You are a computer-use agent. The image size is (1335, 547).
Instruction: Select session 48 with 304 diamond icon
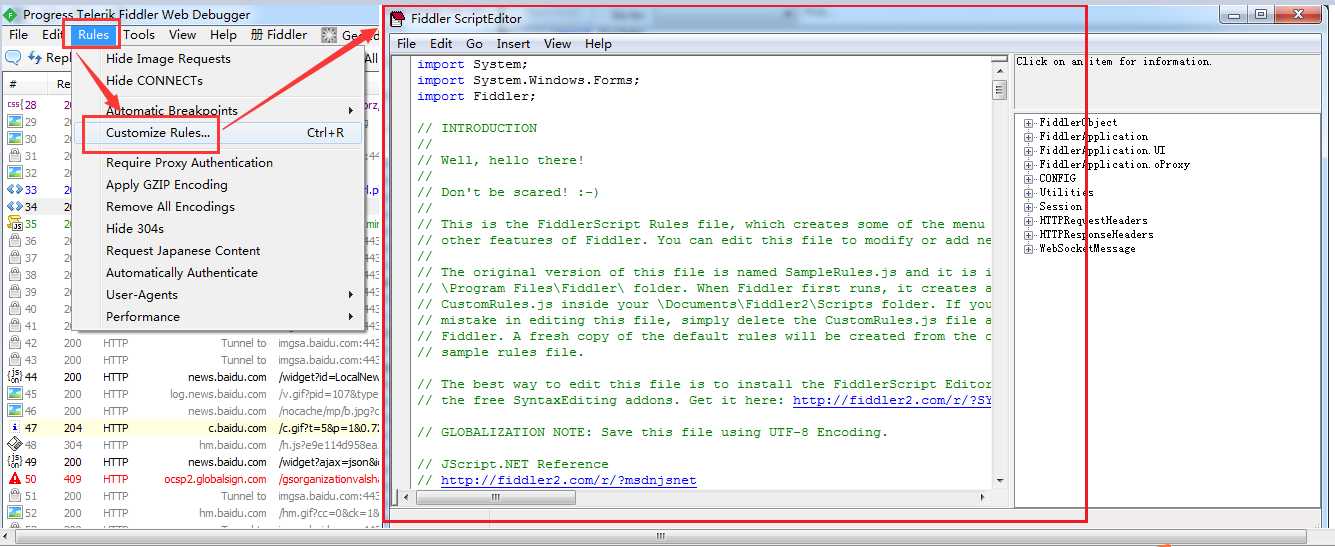coord(15,444)
